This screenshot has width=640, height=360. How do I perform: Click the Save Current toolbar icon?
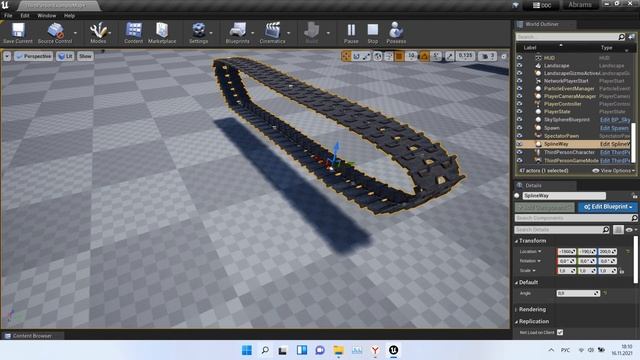tap(18, 33)
